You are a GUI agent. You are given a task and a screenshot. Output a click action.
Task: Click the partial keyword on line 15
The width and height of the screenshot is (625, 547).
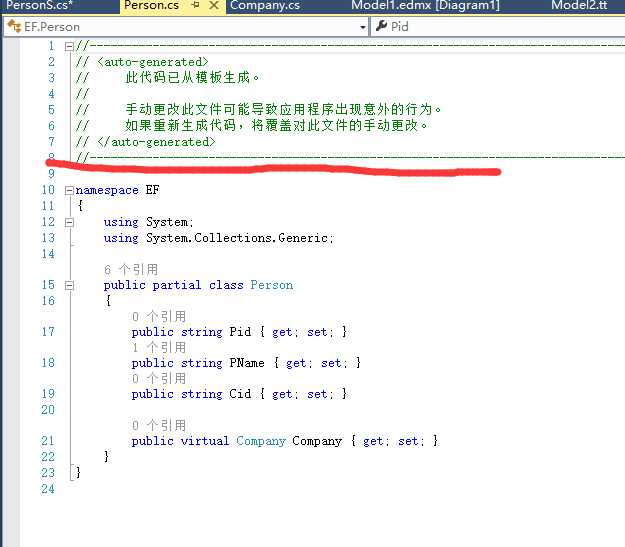click(177, 285)
